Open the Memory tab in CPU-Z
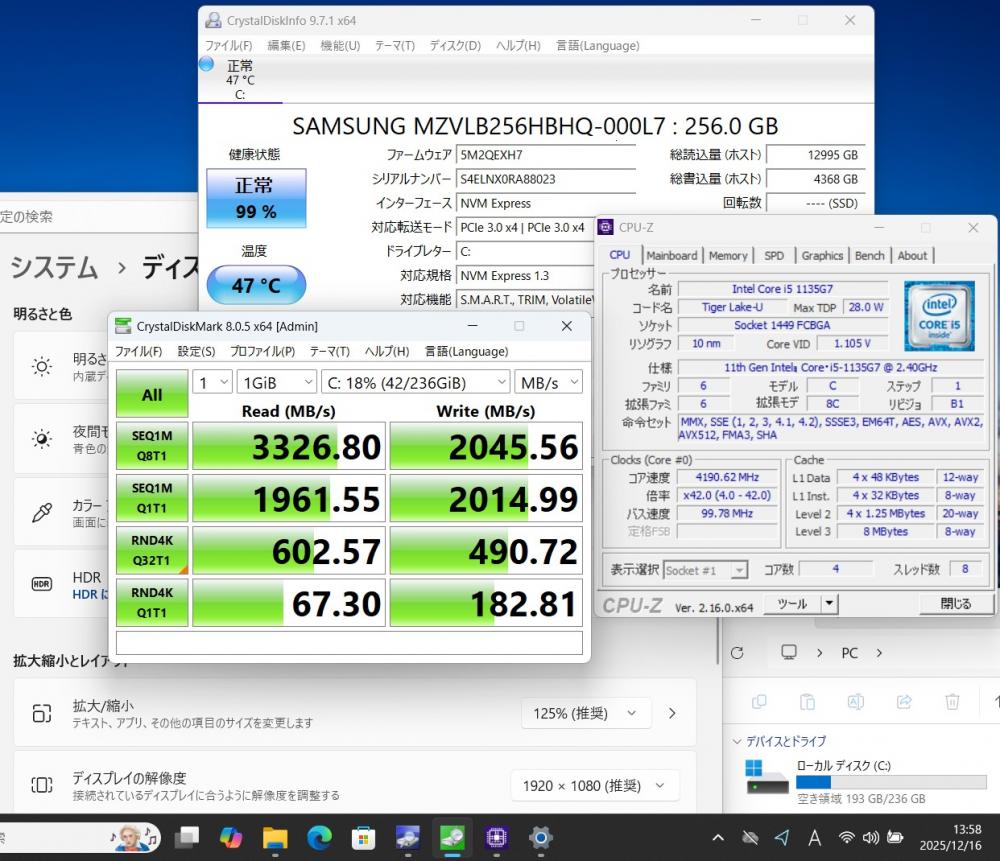 [728, 255]
